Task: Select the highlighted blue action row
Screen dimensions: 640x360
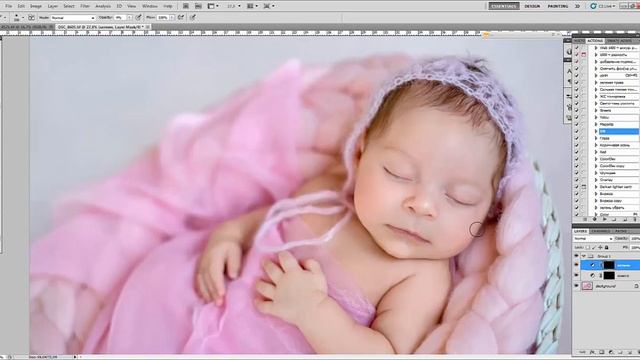Action: [x=618, y=131]
